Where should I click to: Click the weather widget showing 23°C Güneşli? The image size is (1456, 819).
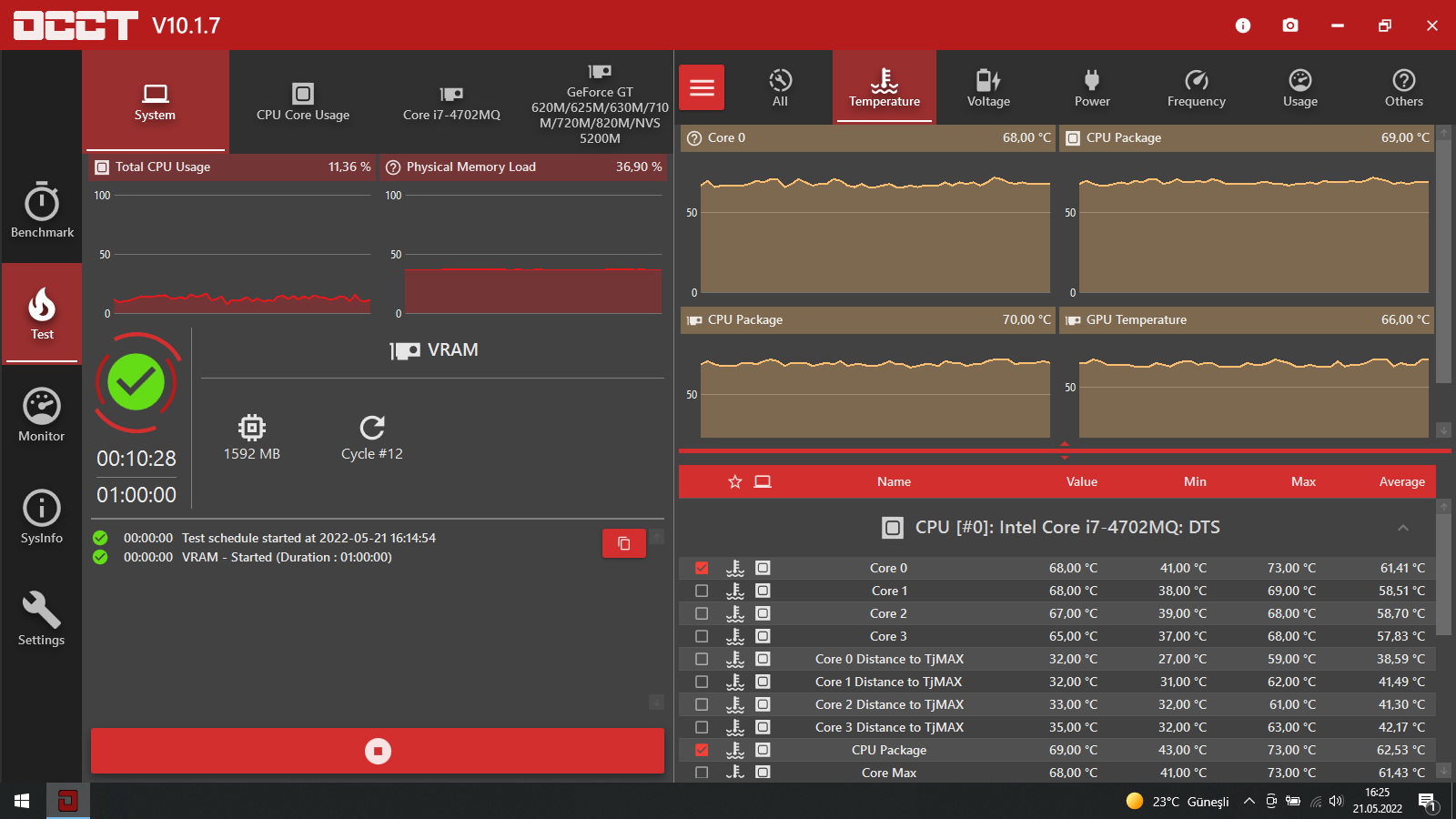pyautogui.click(x=1178, y=801)
